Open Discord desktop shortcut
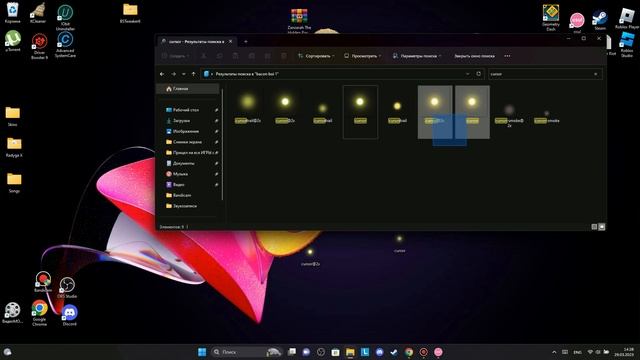The image size is (640, 360). coord(70,315)
